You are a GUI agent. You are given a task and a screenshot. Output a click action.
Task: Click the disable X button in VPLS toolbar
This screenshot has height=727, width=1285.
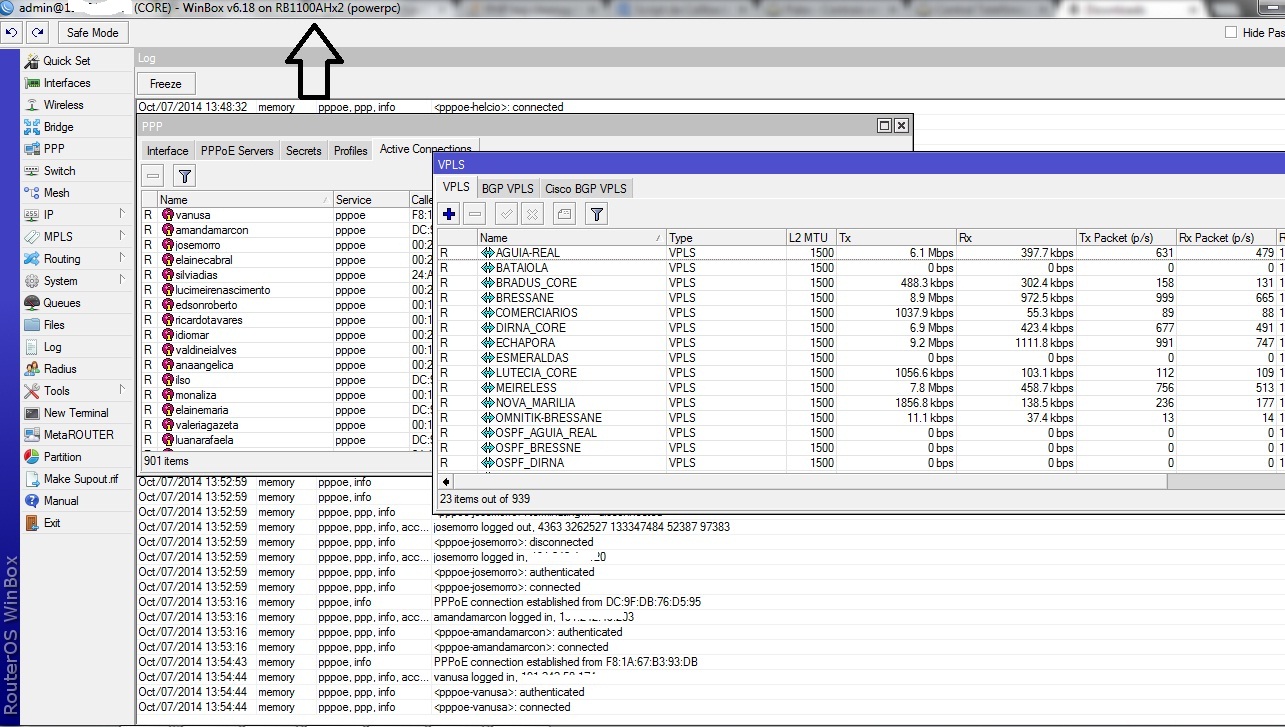(533, 213)
